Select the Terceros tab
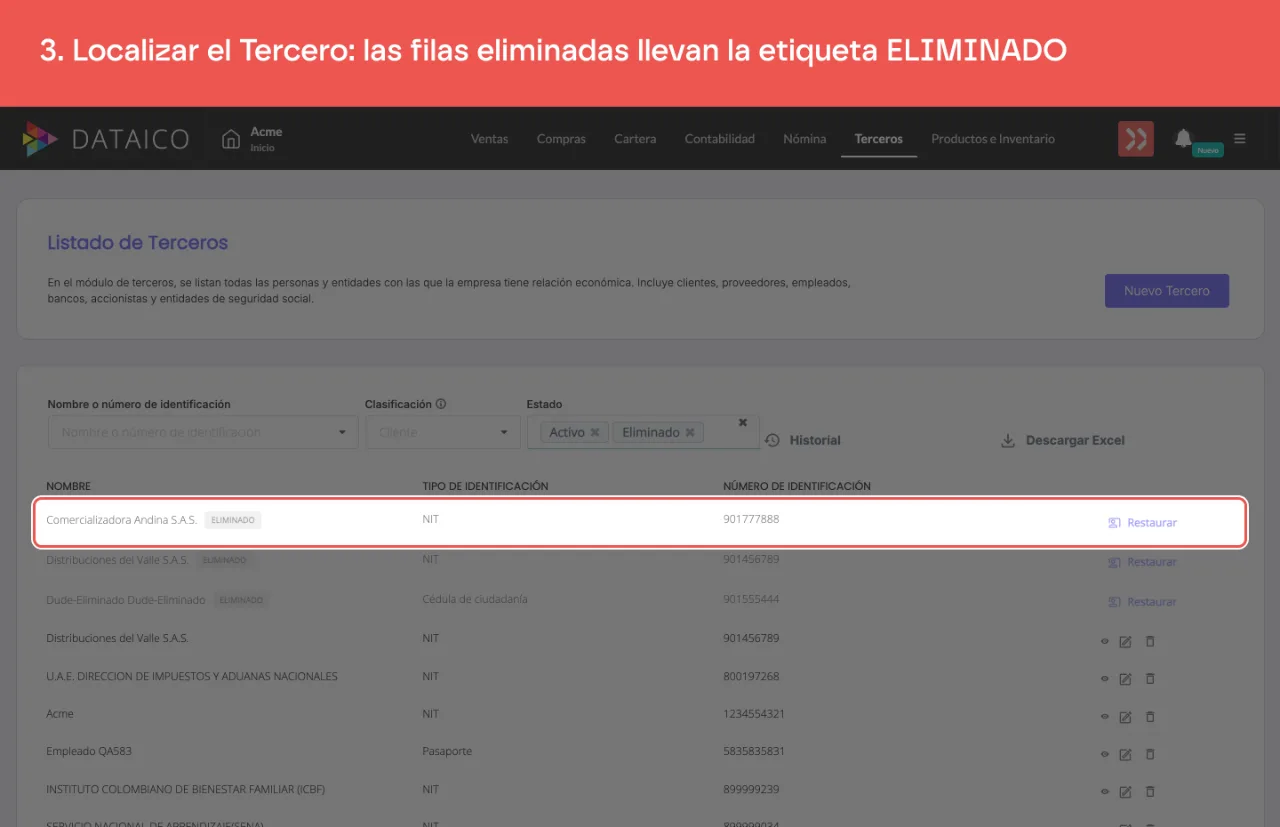This screenshot has width=1280, height=827. click(x=879, y=139)
